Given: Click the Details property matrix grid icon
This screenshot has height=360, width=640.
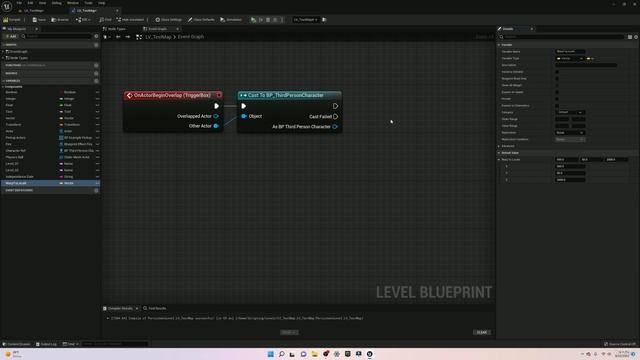Looking at the screenshot, I should tap(630, 37).
